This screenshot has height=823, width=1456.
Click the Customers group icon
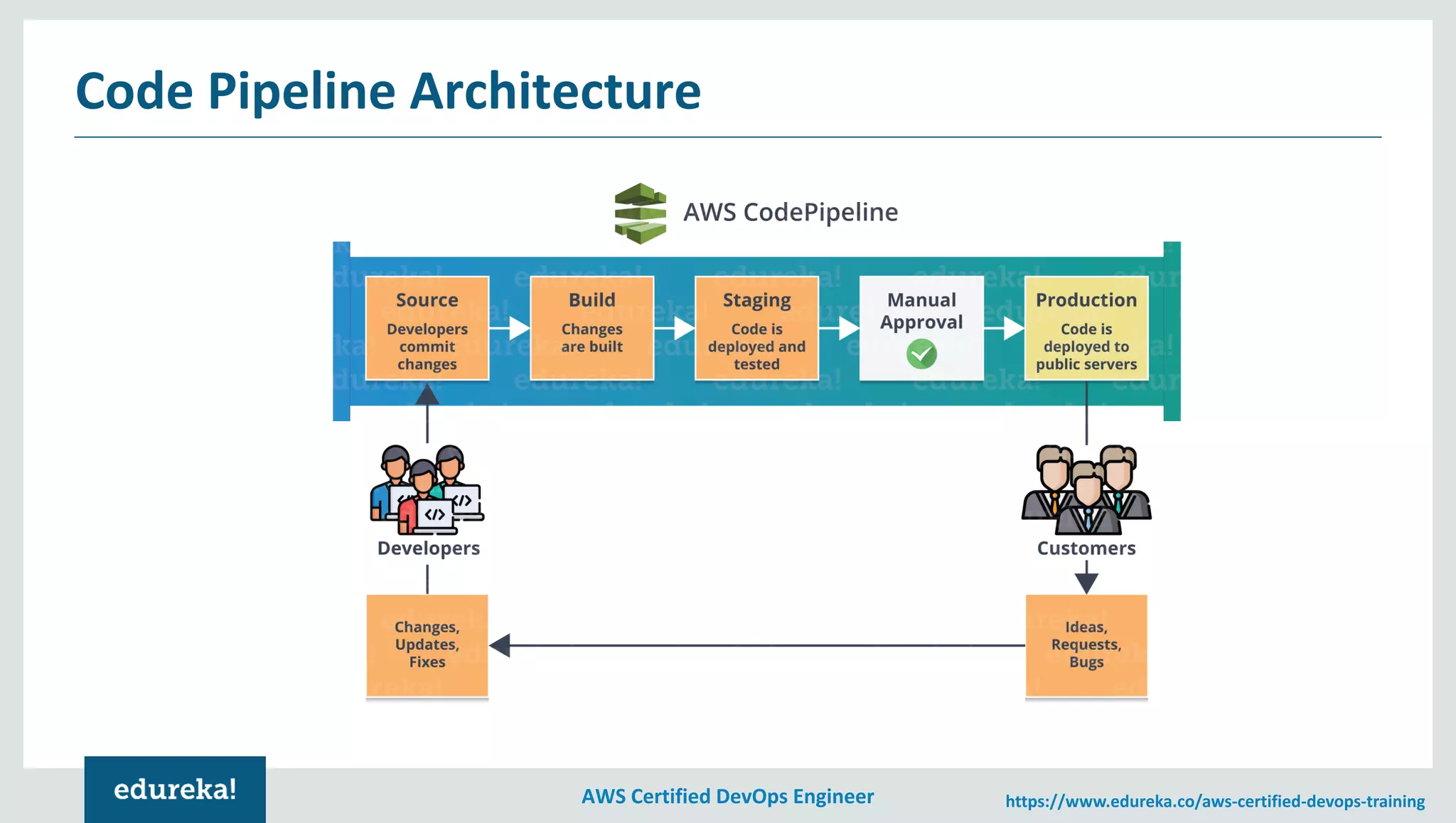coord(1086,490)
